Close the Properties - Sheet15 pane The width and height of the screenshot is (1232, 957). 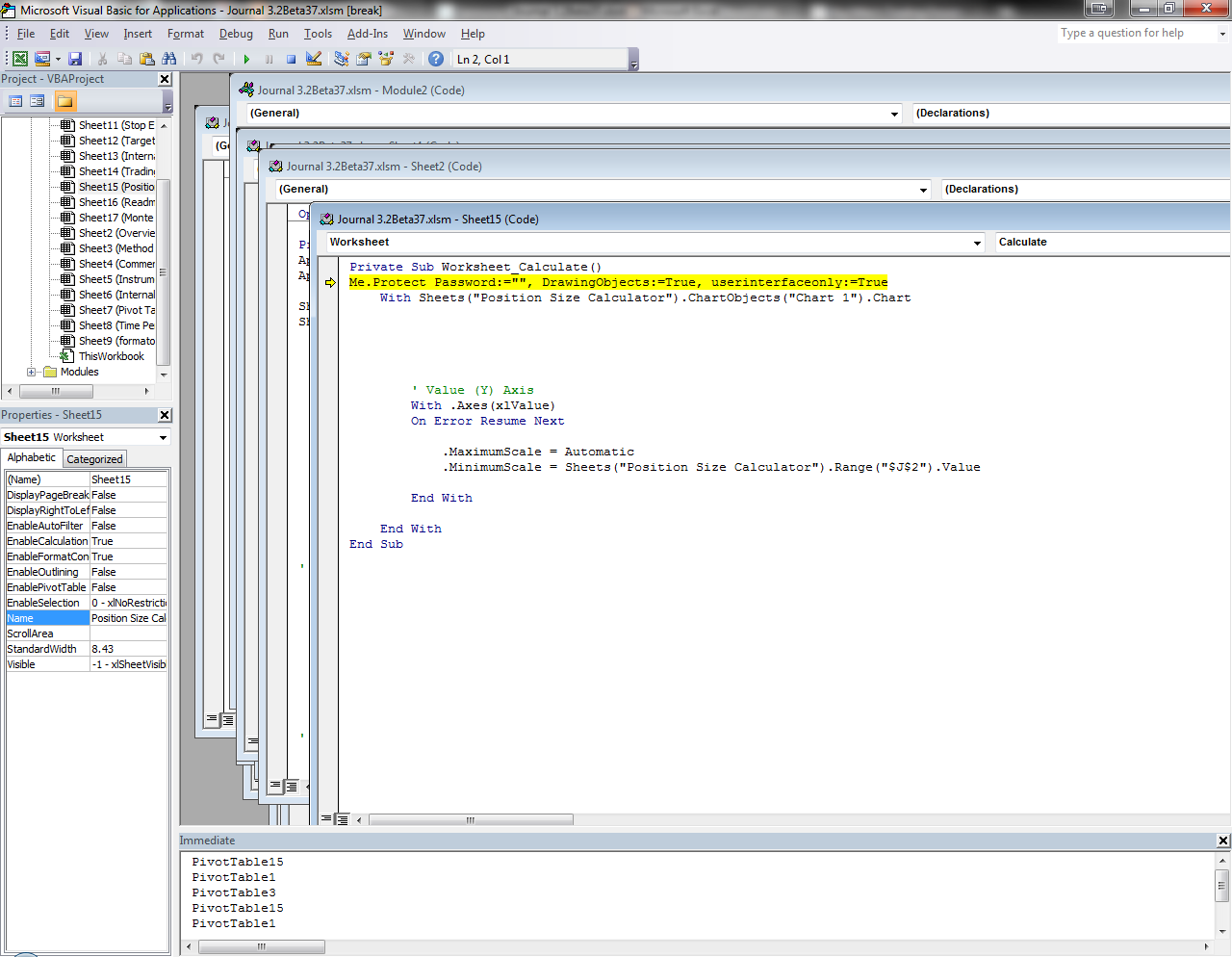coord(165,415)
